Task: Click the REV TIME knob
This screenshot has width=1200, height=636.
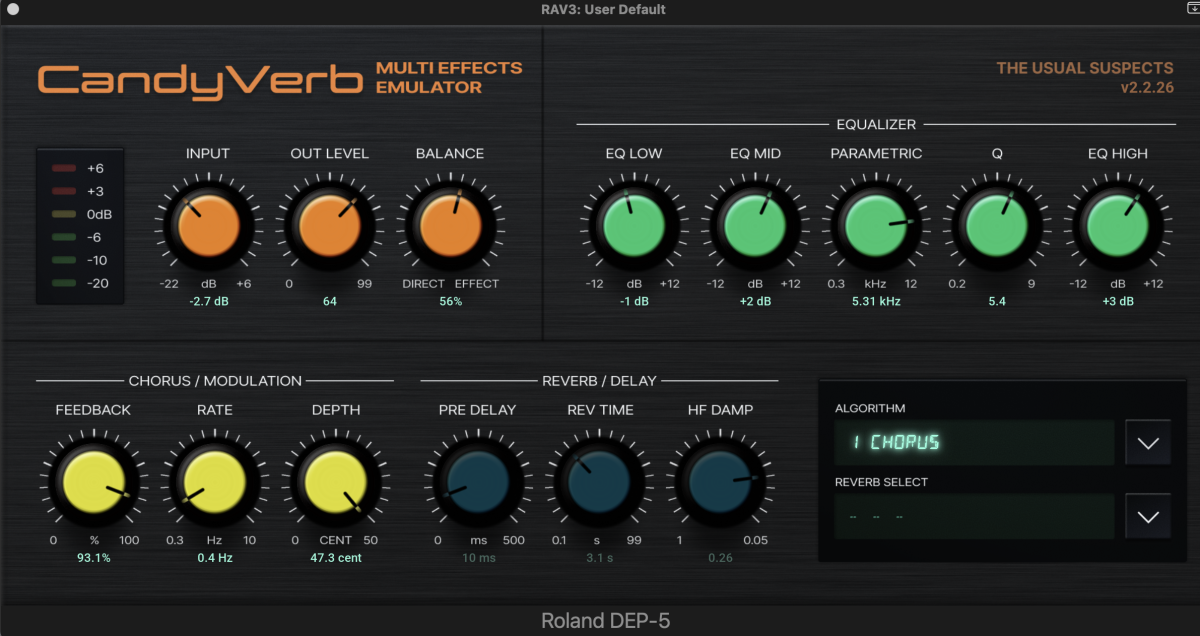Action: click(x=598, y=481)
